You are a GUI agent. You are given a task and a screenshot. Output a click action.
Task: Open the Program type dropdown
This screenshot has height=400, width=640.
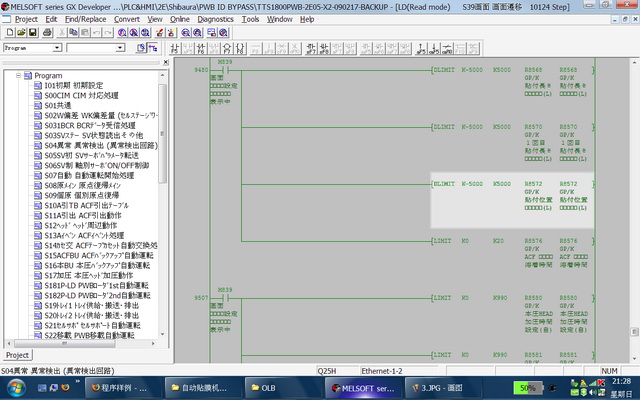coord(56,47)
